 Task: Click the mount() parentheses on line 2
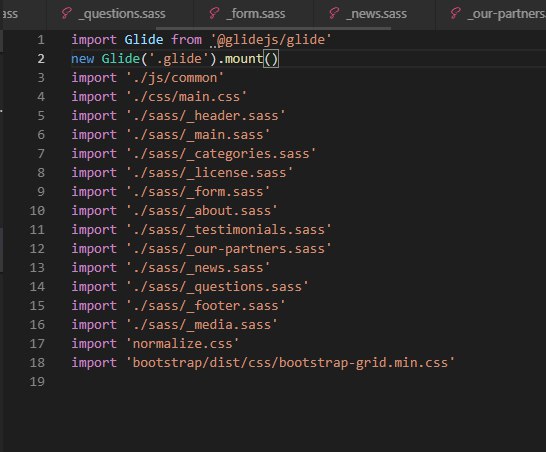pos(271,59)
